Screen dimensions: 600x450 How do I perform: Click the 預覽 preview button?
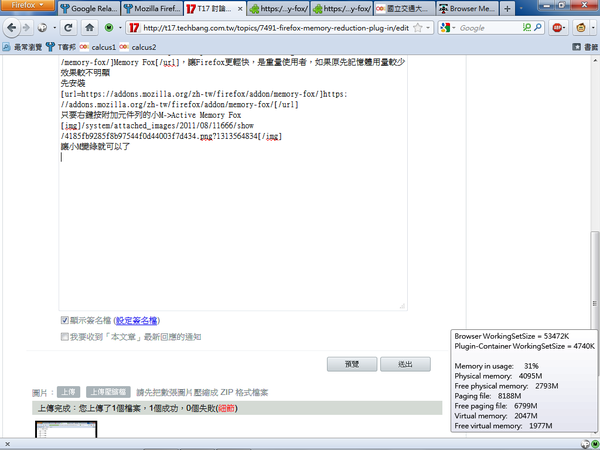click(352, 364)
